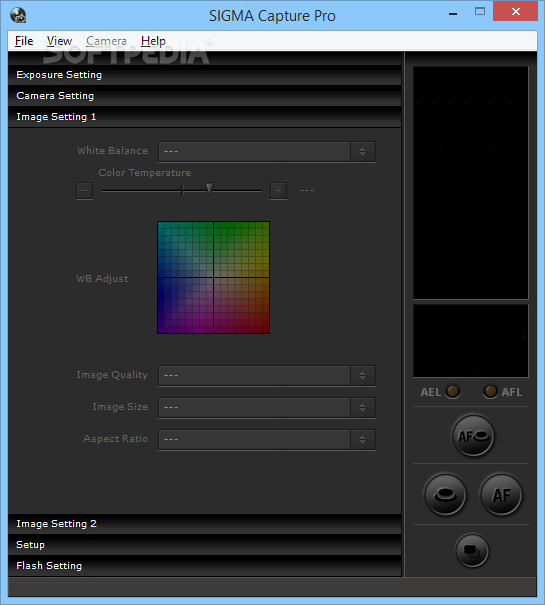Open the Image Size dropdown
This screenshot has width=545, height=605.
(x=267, y=407)
